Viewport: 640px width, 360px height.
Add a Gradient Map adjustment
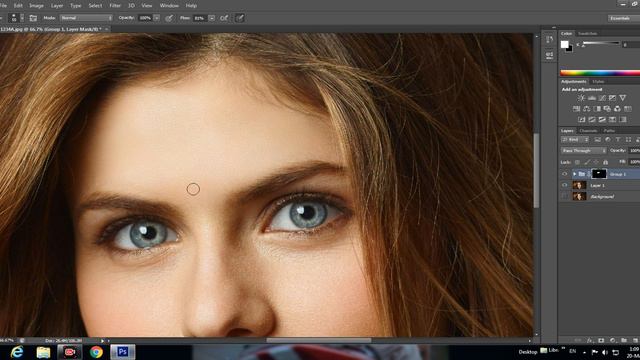point(622,119)
